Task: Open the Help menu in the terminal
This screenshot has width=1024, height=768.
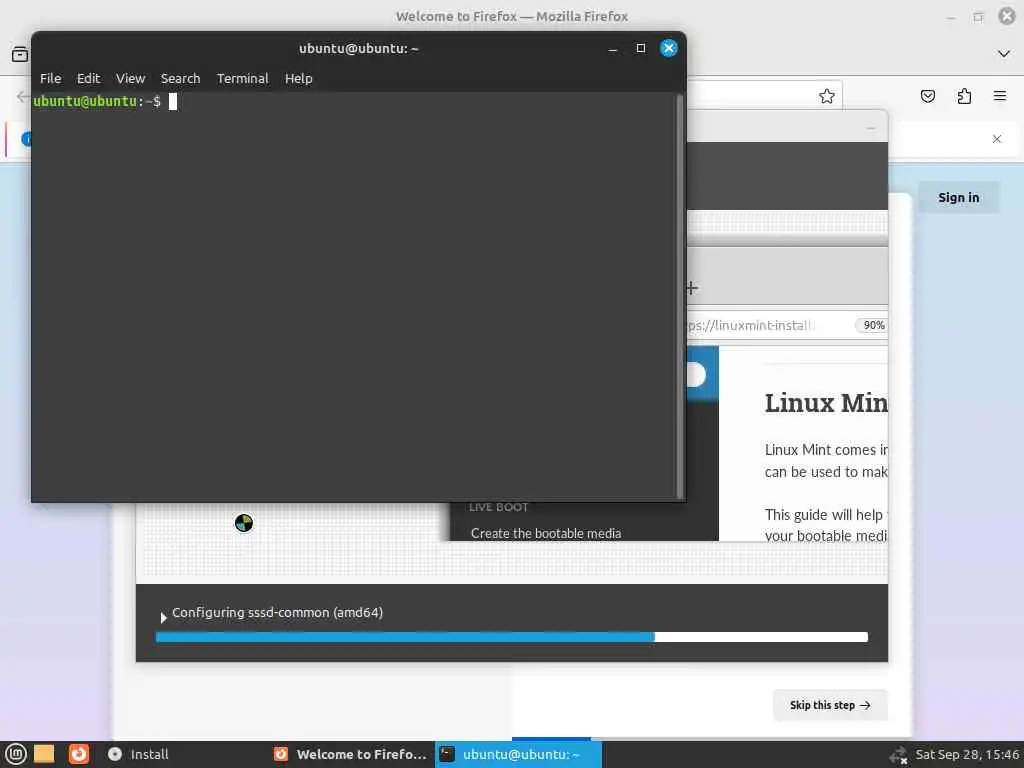Action: point(298,78)
